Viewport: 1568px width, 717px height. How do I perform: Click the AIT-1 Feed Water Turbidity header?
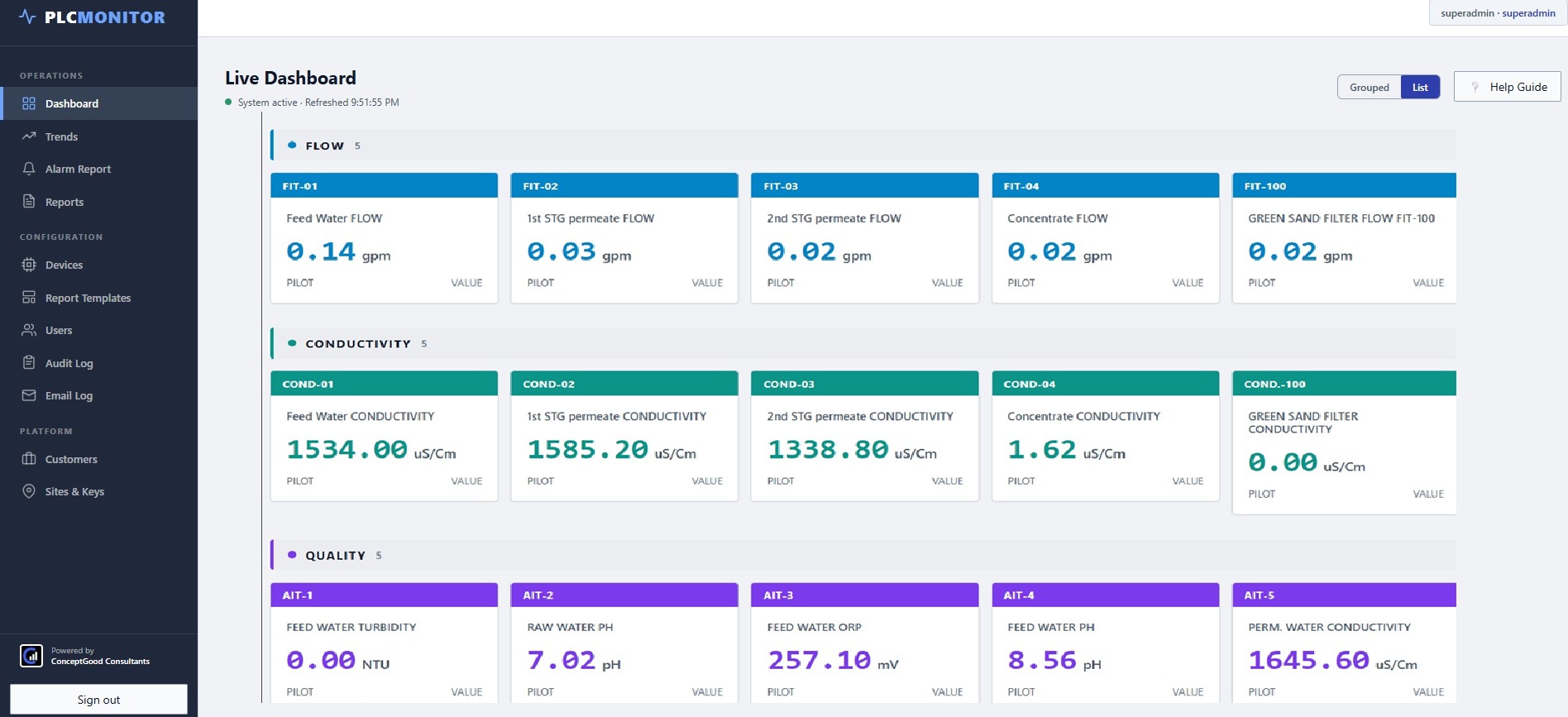coord(385,595)
